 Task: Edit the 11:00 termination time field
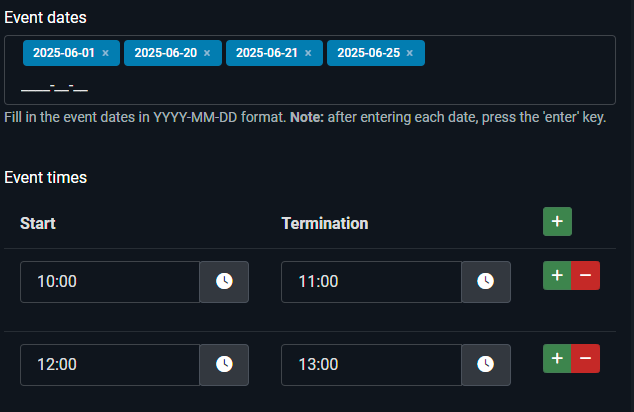(371, 282)
